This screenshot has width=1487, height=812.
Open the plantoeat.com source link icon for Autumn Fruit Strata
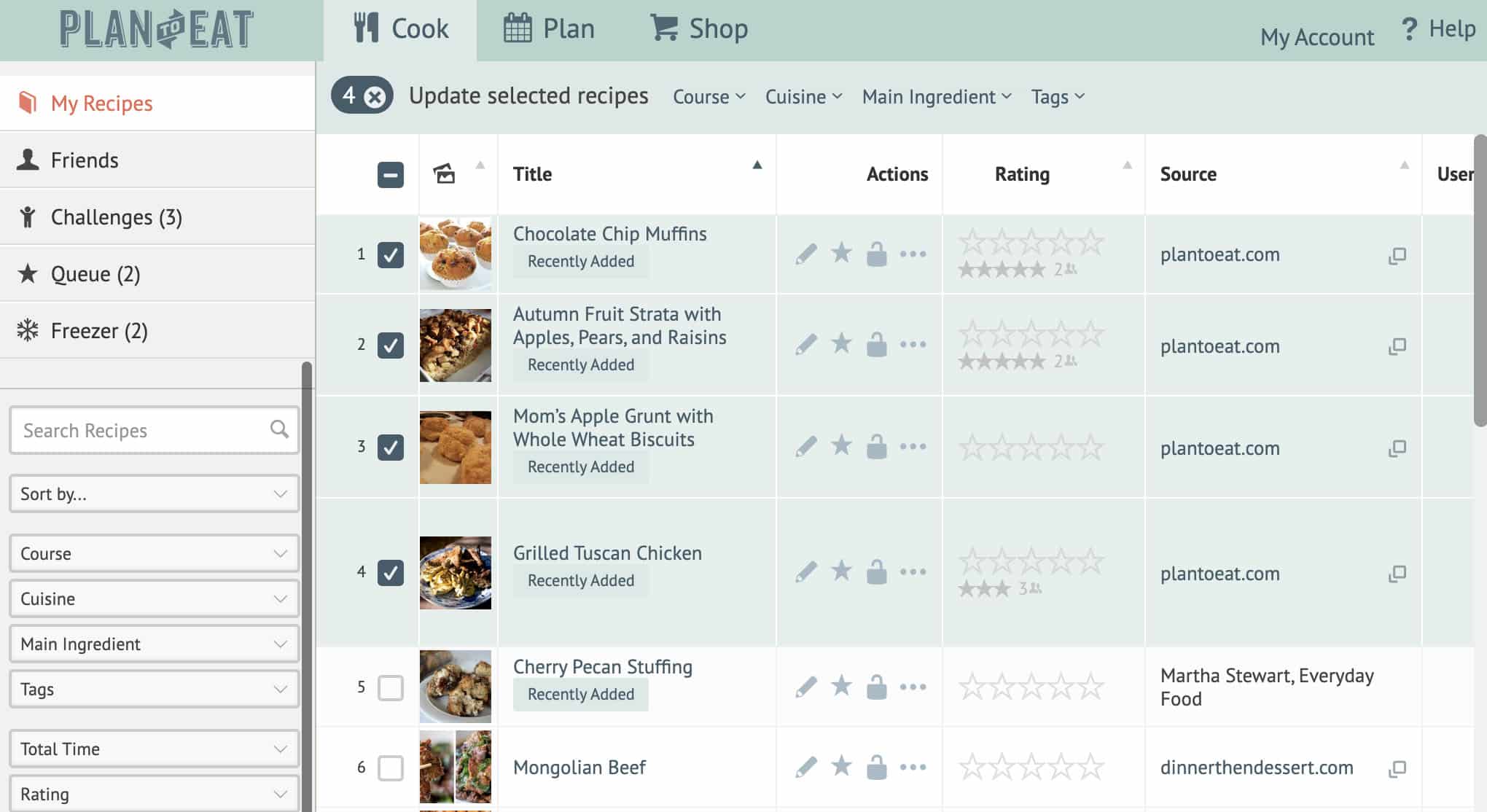1397,346
